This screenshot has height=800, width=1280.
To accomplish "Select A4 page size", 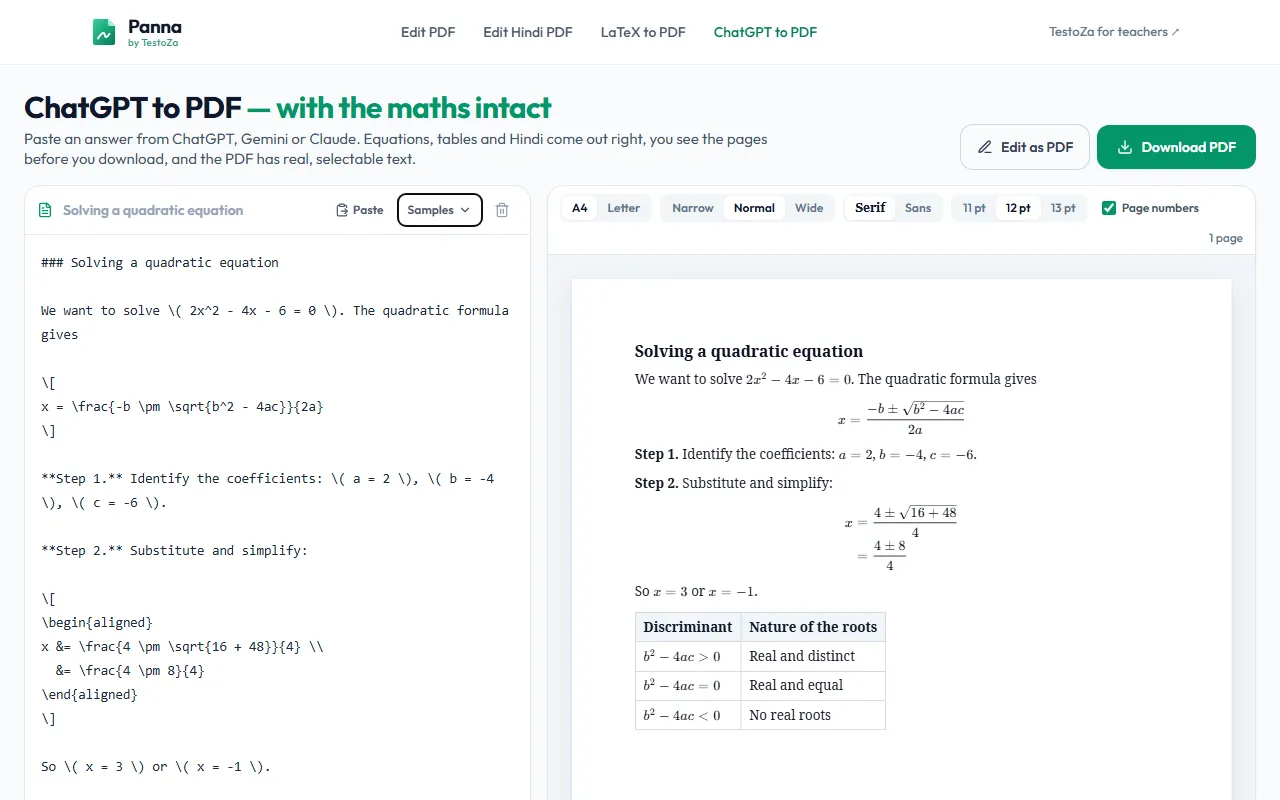I will click(x=580, y=208).
